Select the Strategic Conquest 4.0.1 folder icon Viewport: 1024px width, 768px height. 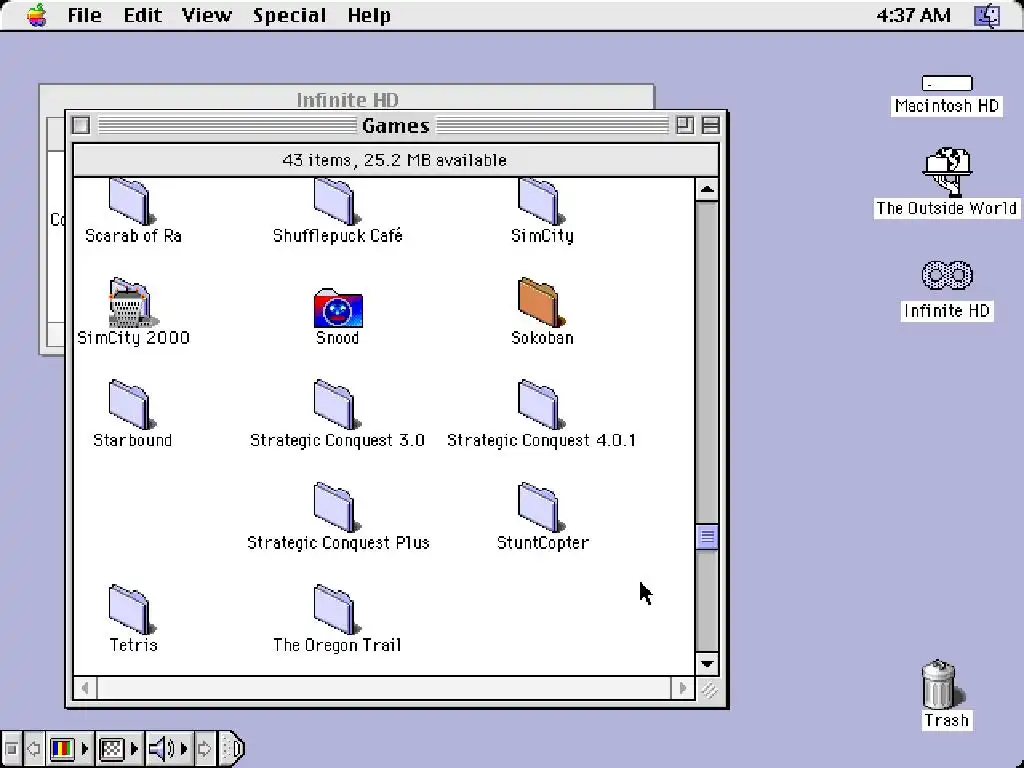[x=541, y=404]
